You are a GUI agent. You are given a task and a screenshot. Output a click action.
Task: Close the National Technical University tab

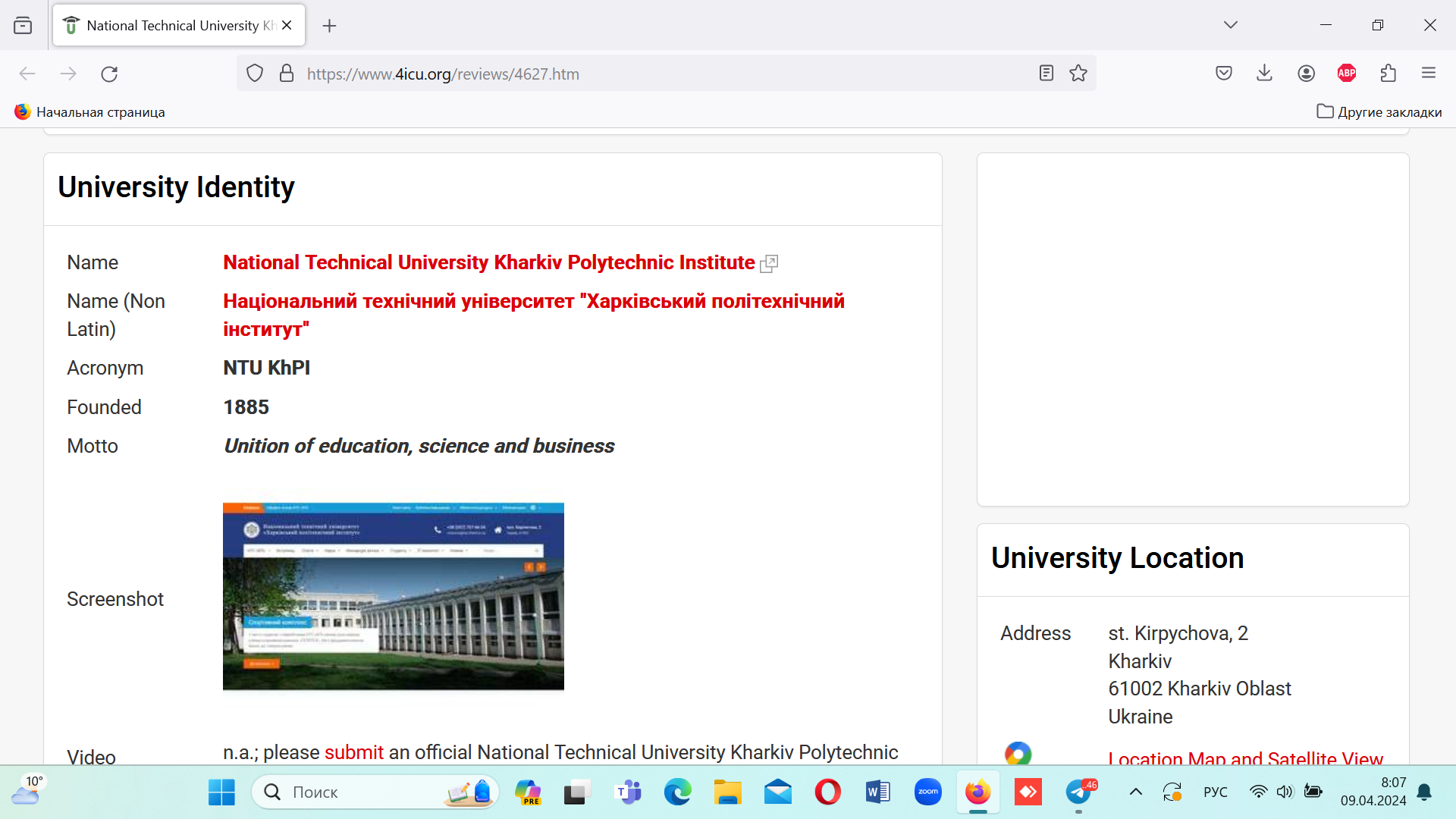click(x=287, y=26)
